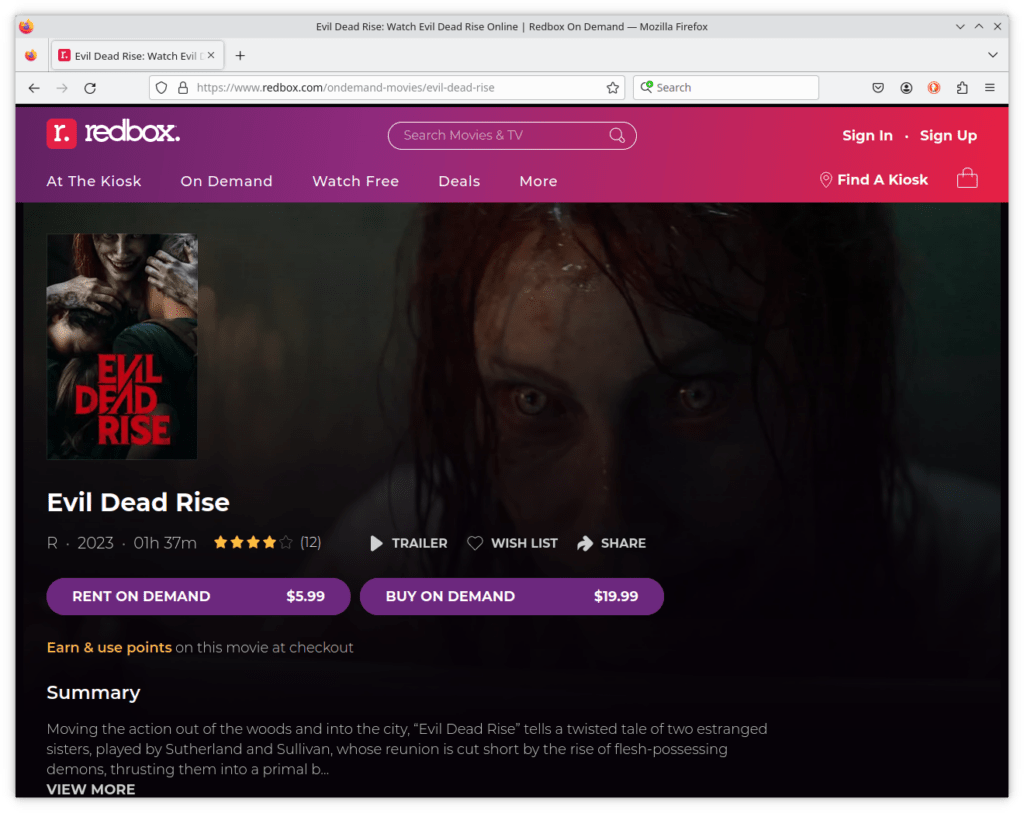Click the Evil Dead Rise poster thumbnail
Screen dimensions: 1024x813
[x=122, y=346]
